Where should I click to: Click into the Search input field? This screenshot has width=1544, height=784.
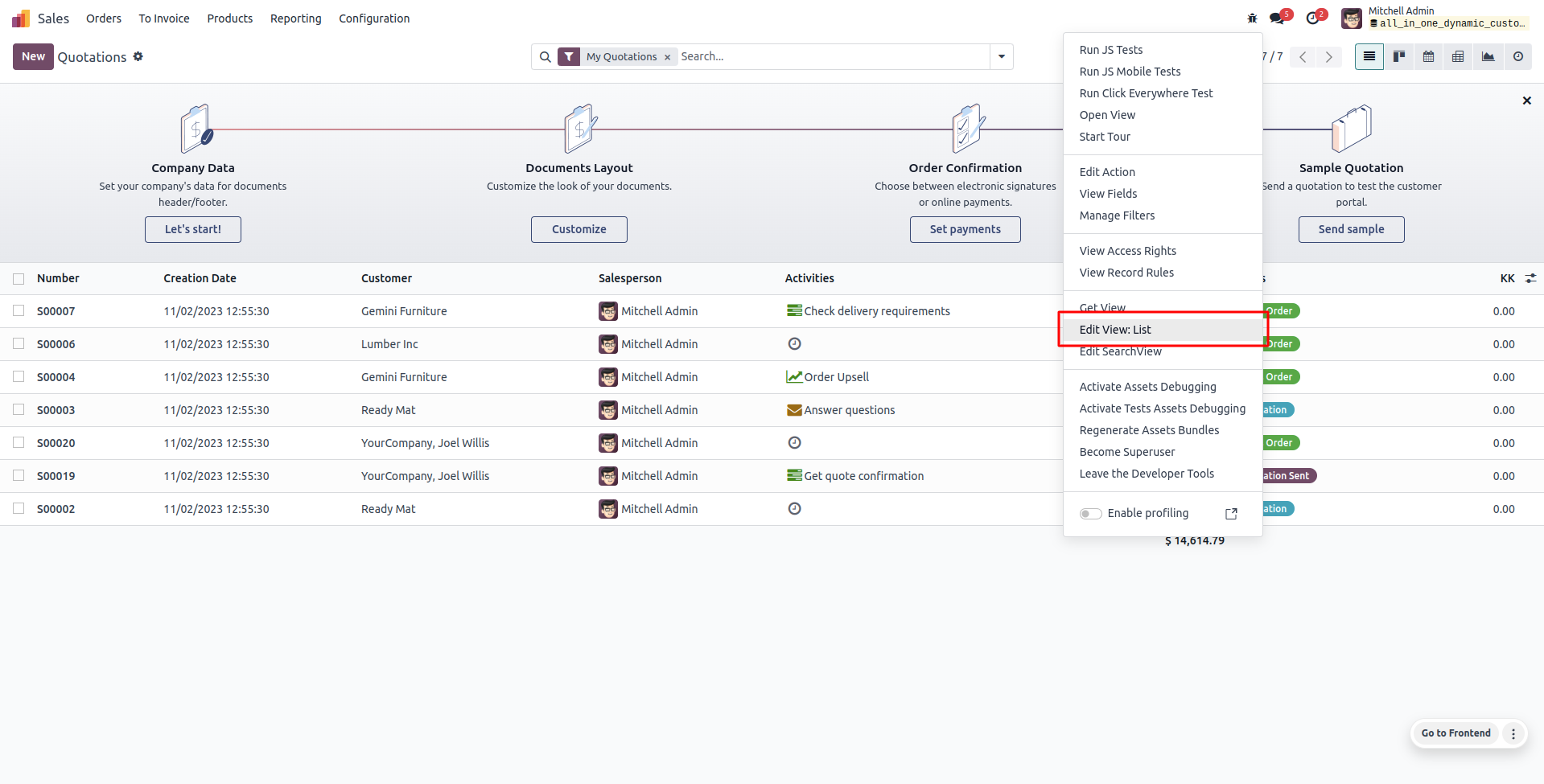pyautogui.click(x=829, y=56)
